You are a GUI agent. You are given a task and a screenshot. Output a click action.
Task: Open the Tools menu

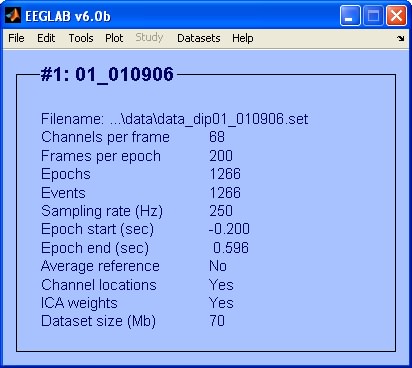[81, 38]
